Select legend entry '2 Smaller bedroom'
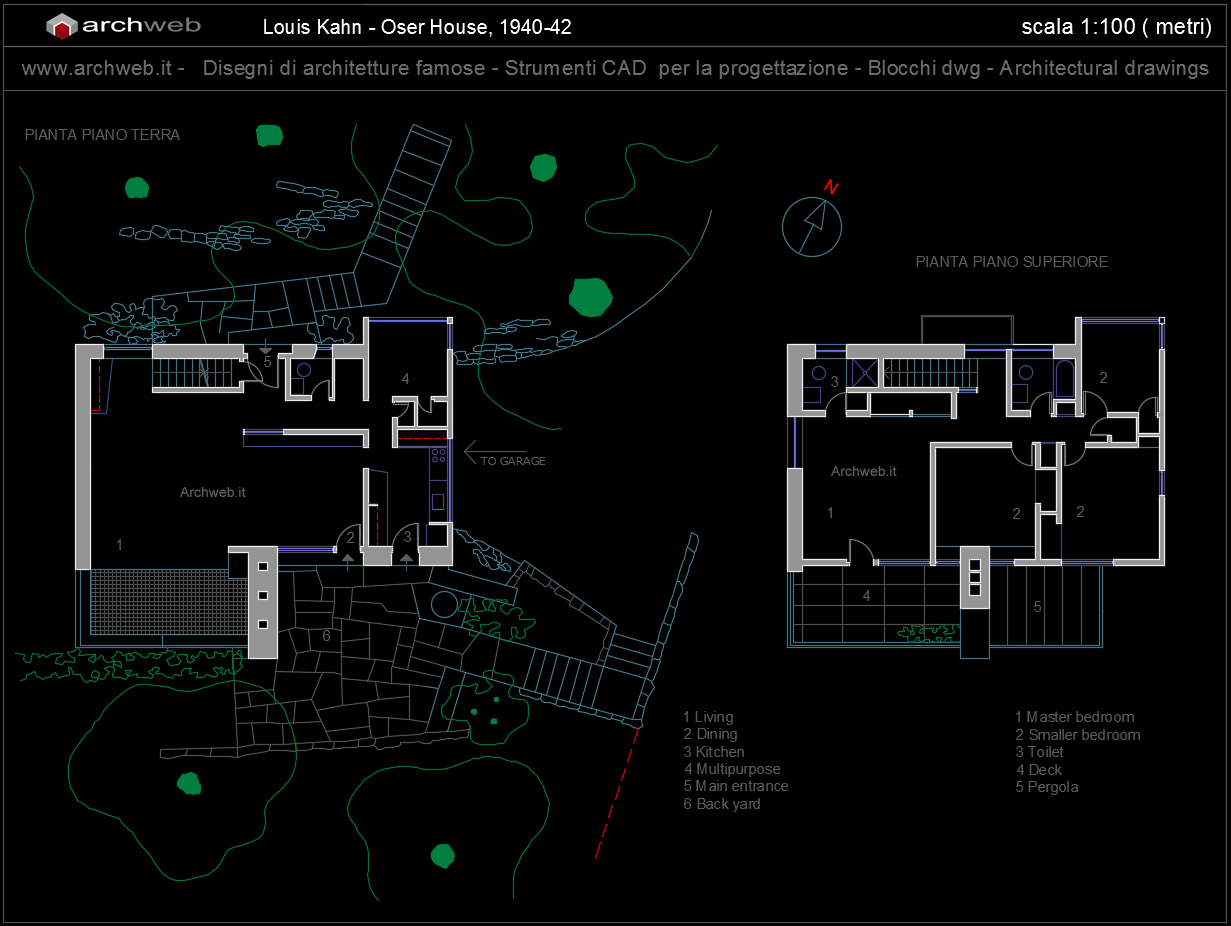 [1078, 735]
